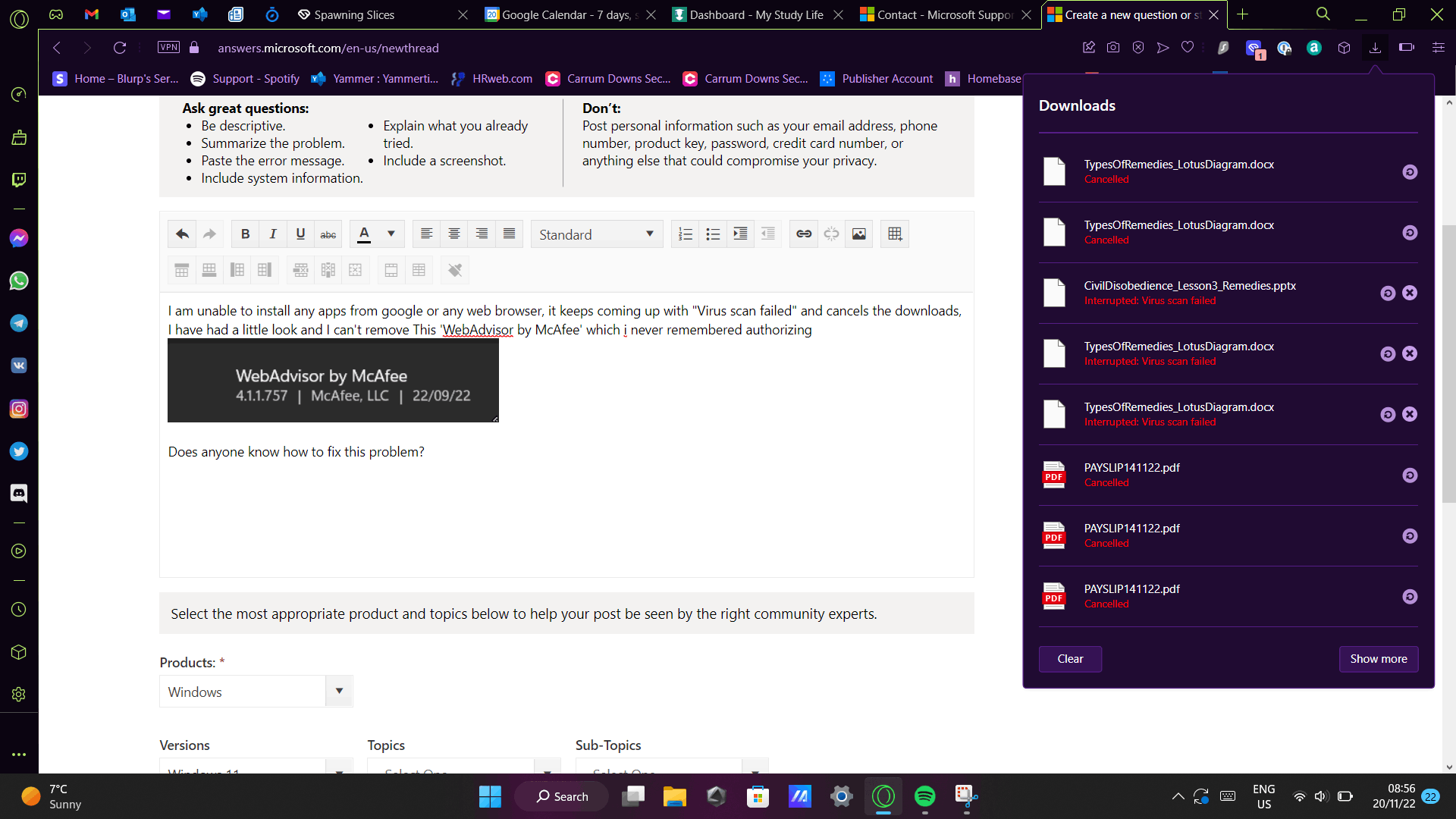Toggle underline text formatting
This screenshot has width=1456, height=819.
coord(300,234)
